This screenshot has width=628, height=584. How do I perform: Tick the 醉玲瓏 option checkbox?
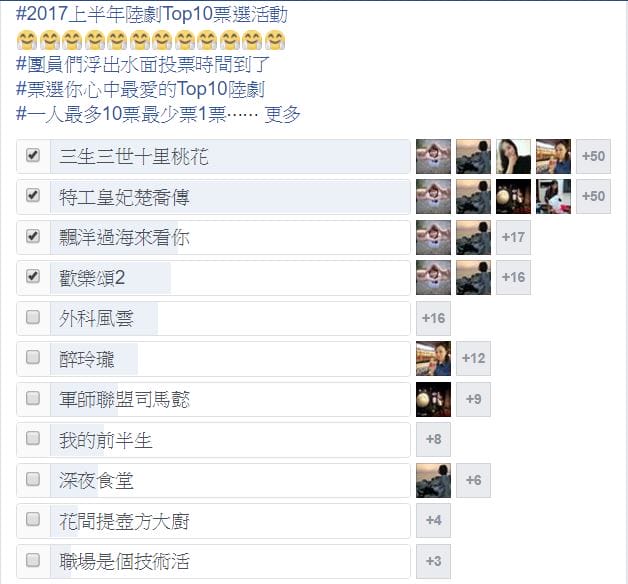(x=33, y=357)
